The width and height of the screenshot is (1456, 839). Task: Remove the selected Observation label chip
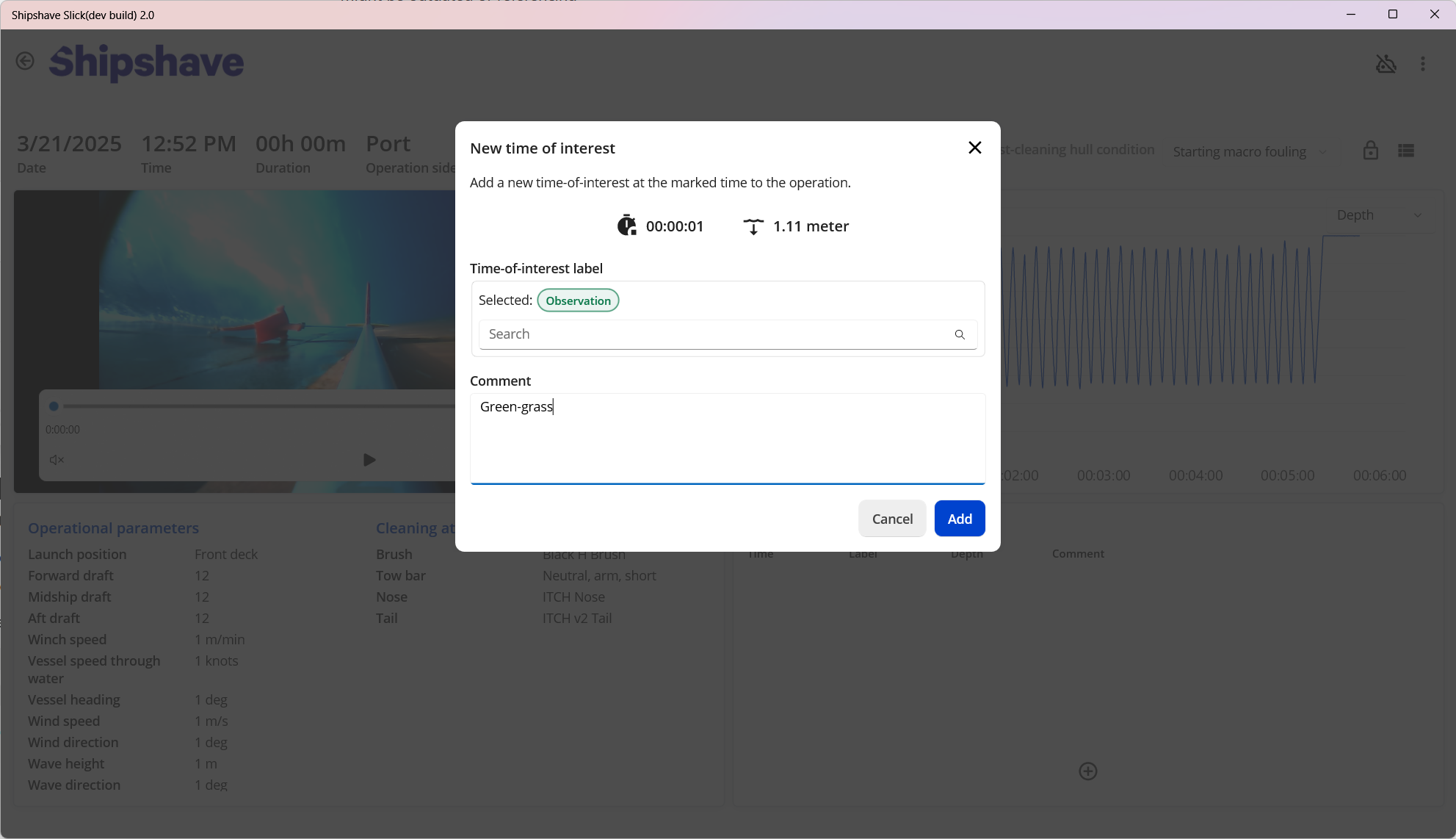point(578,300)
